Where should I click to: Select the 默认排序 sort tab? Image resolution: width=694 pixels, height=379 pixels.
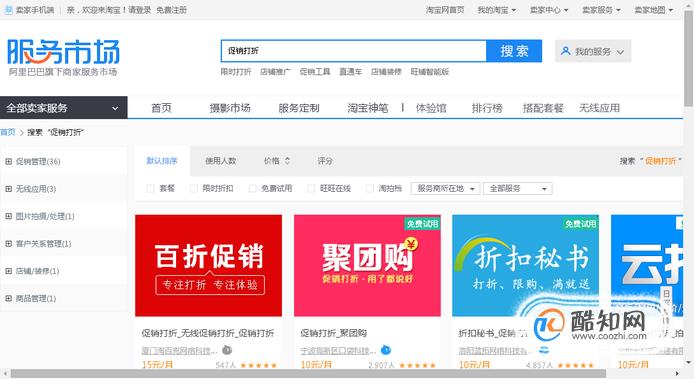click(162, 161)
